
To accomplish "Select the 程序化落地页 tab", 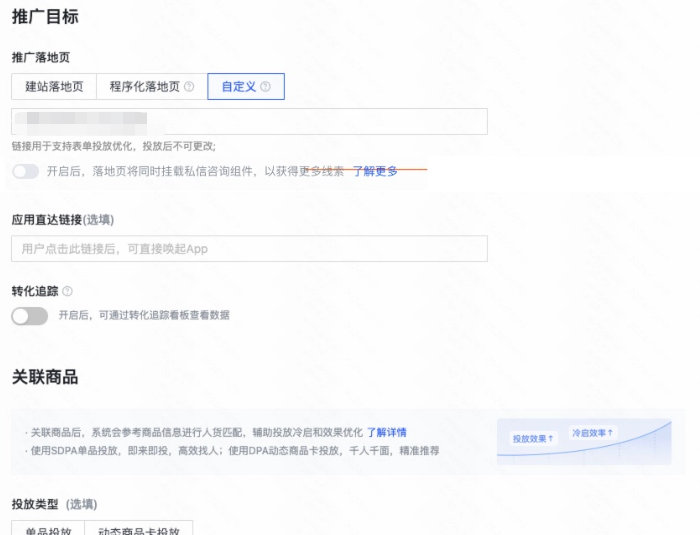I will point(152,86).
